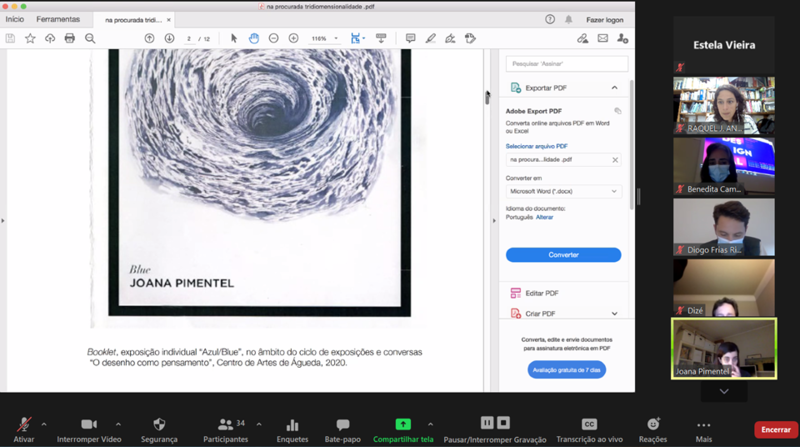
Task: Expand the left navigation pane arrow
Action: click(3, 221)
